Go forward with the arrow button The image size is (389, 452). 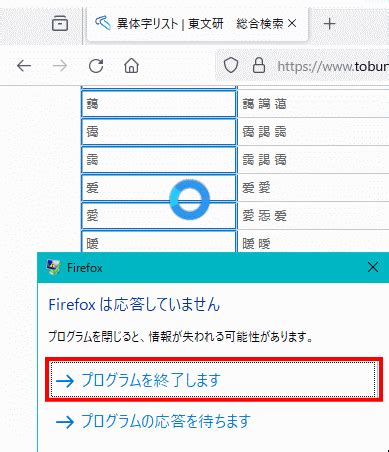point(60,66)
